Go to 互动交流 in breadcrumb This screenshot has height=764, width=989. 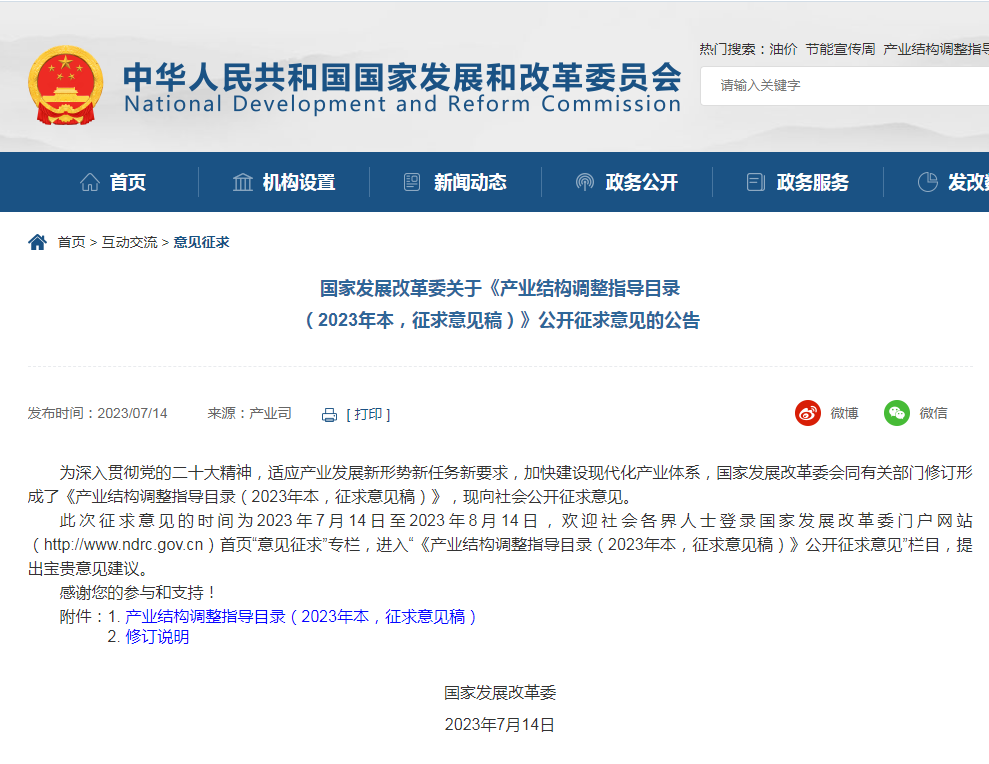(x=129, y=242)
